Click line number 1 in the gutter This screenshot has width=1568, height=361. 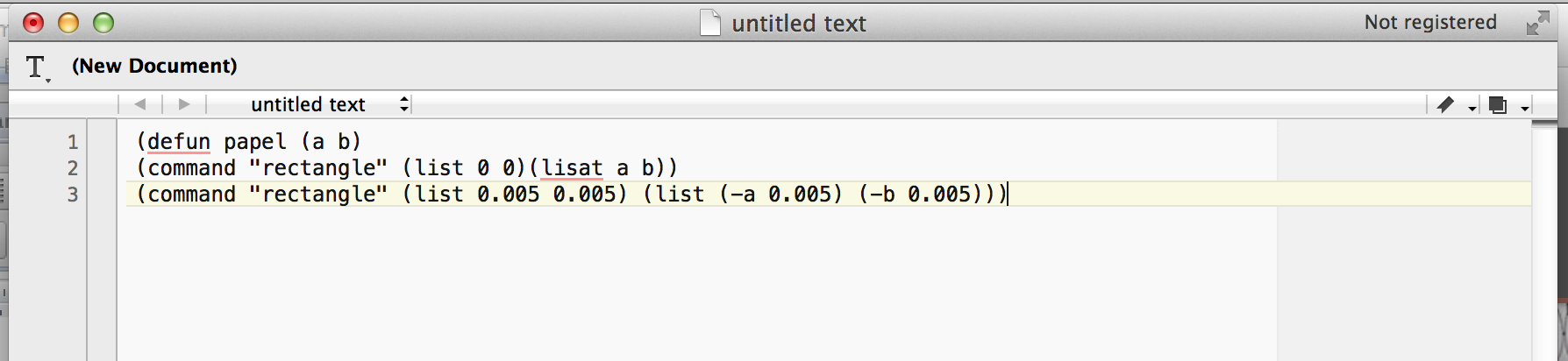point(73,142)
